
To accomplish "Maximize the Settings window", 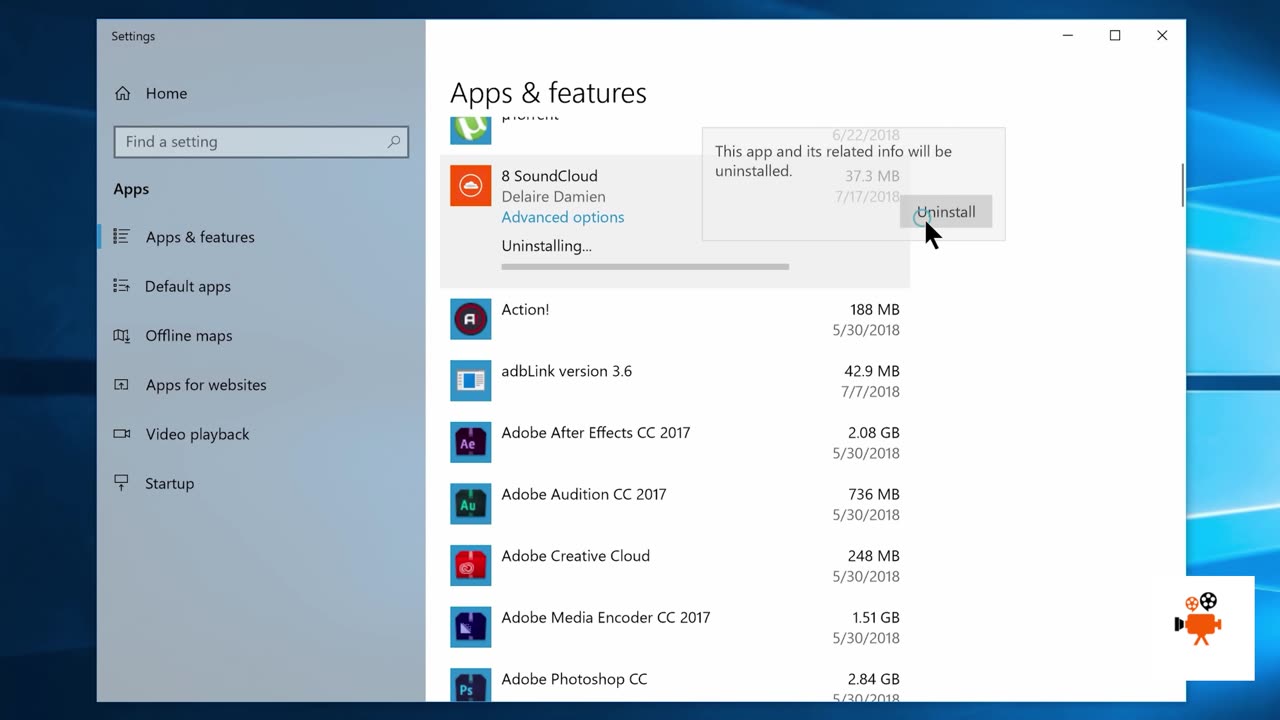I will 1115,36.
